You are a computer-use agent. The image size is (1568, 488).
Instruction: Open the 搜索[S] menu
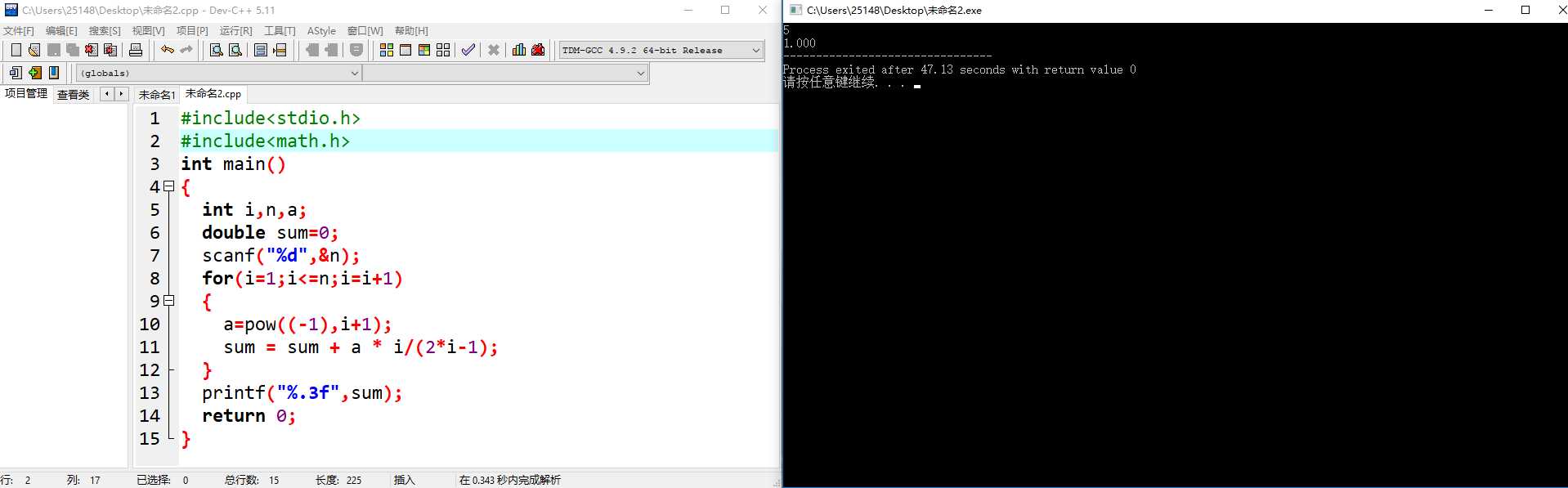click(105, 30)
